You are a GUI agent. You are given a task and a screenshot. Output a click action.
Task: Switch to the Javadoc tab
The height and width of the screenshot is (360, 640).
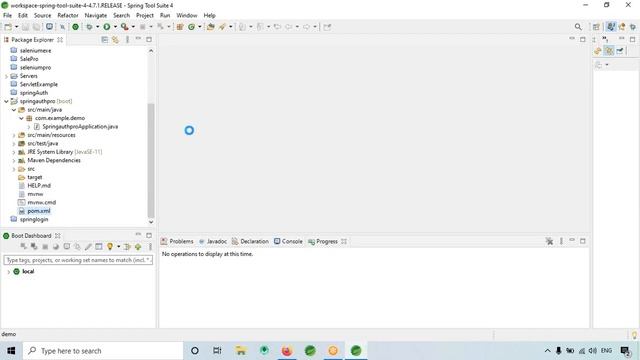point(213,241)
